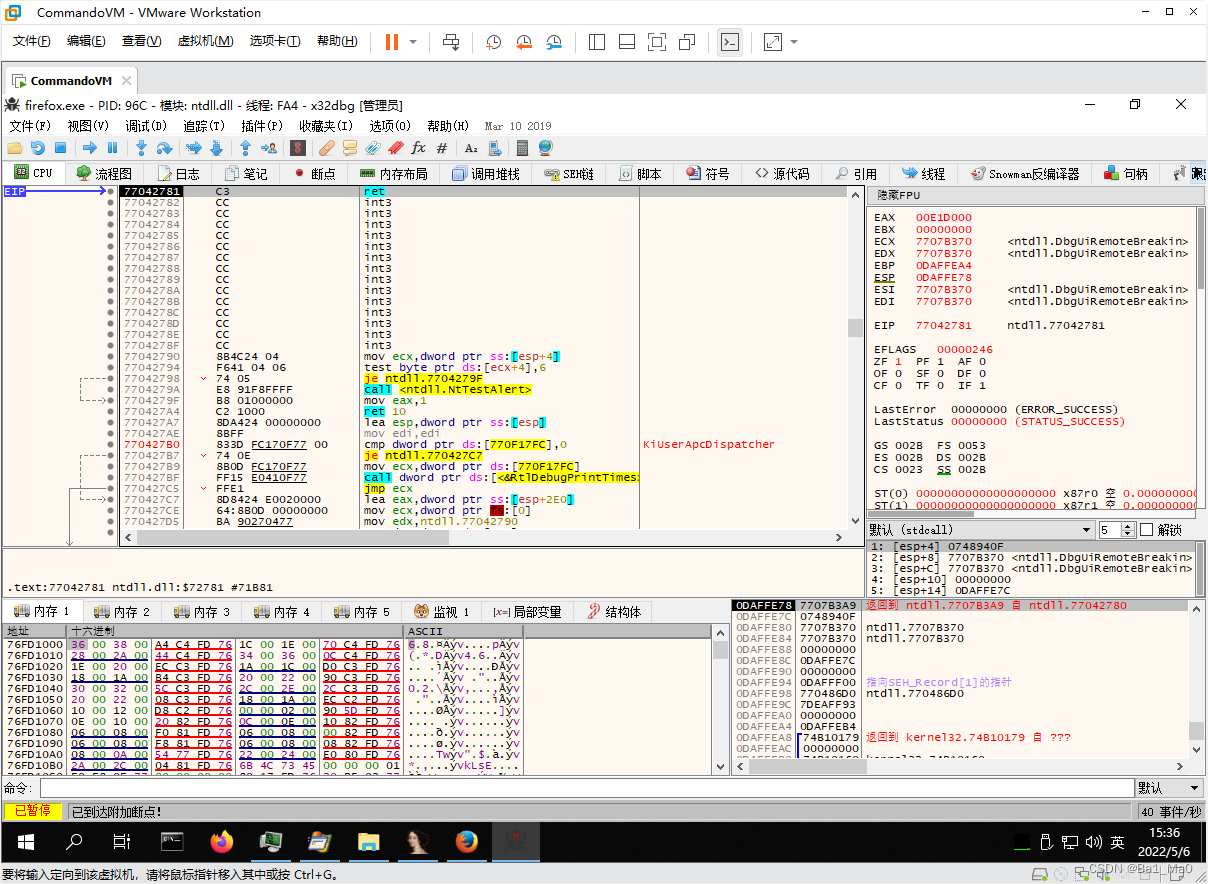The width and height of the screenshot is (1208, 884).
Task: Open the 调试(D) menu in x32dbg
Action: (146, 126)
